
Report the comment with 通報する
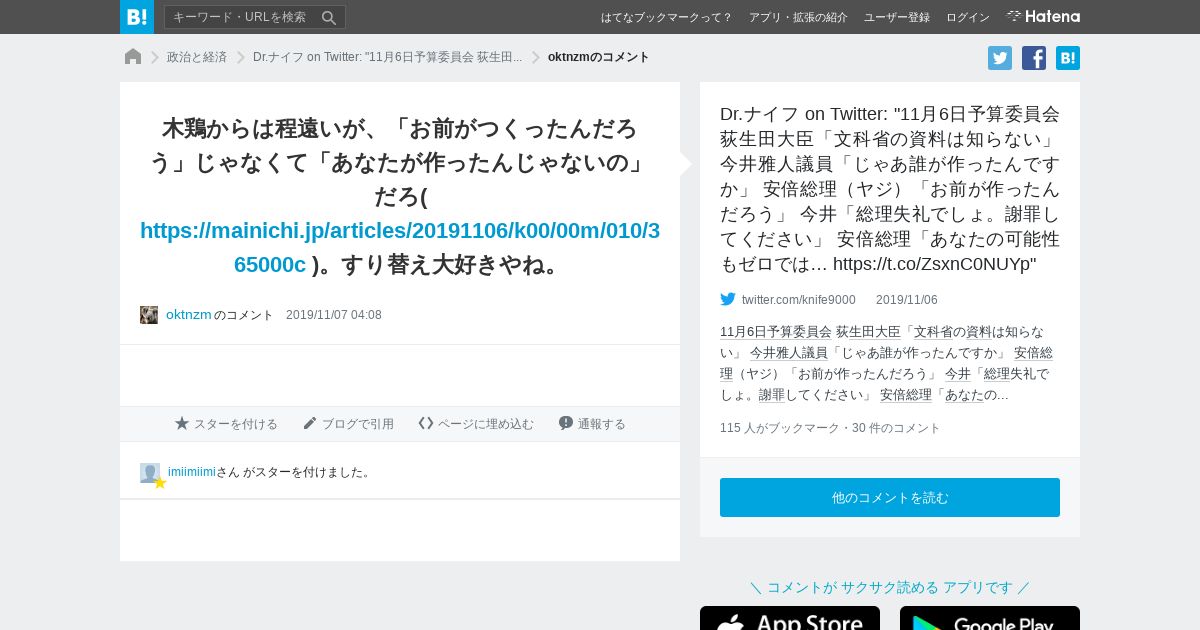click(592, 424)
